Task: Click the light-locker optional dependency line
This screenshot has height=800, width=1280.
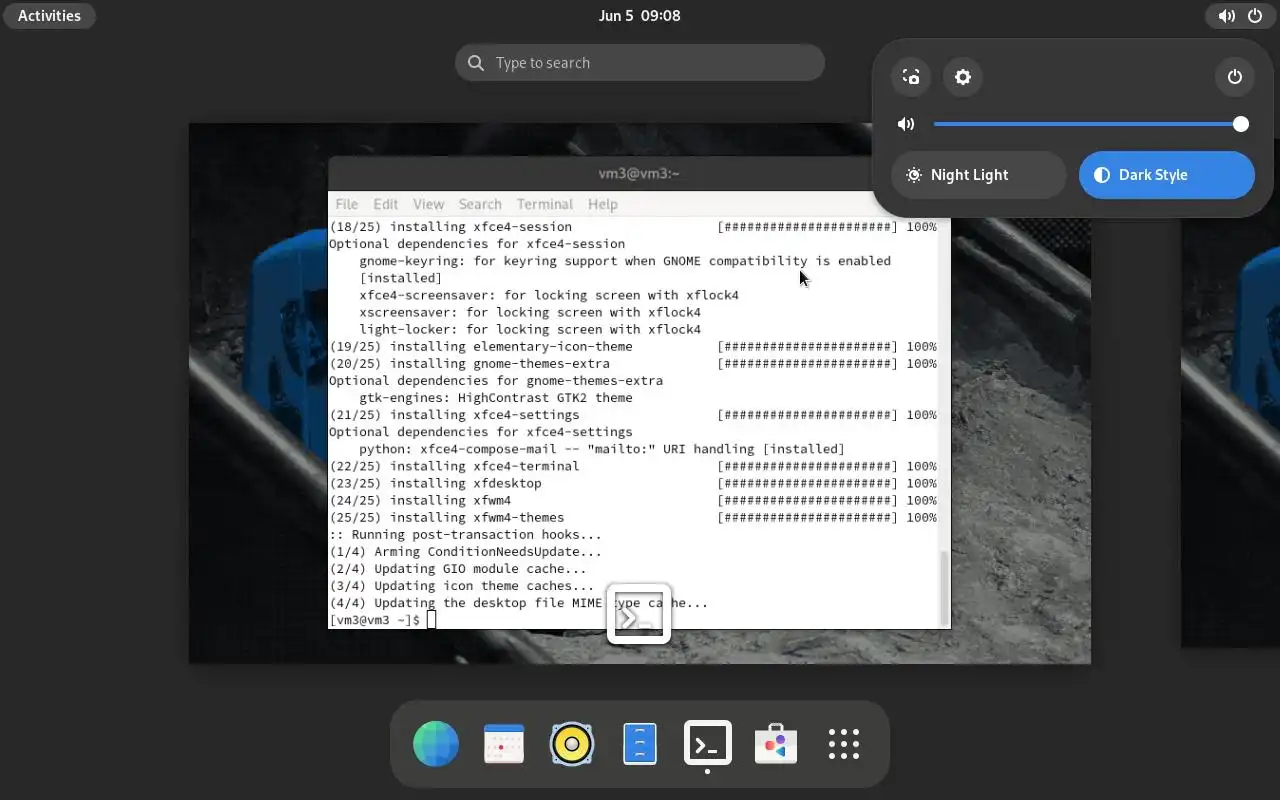Action: click(530, 329)
